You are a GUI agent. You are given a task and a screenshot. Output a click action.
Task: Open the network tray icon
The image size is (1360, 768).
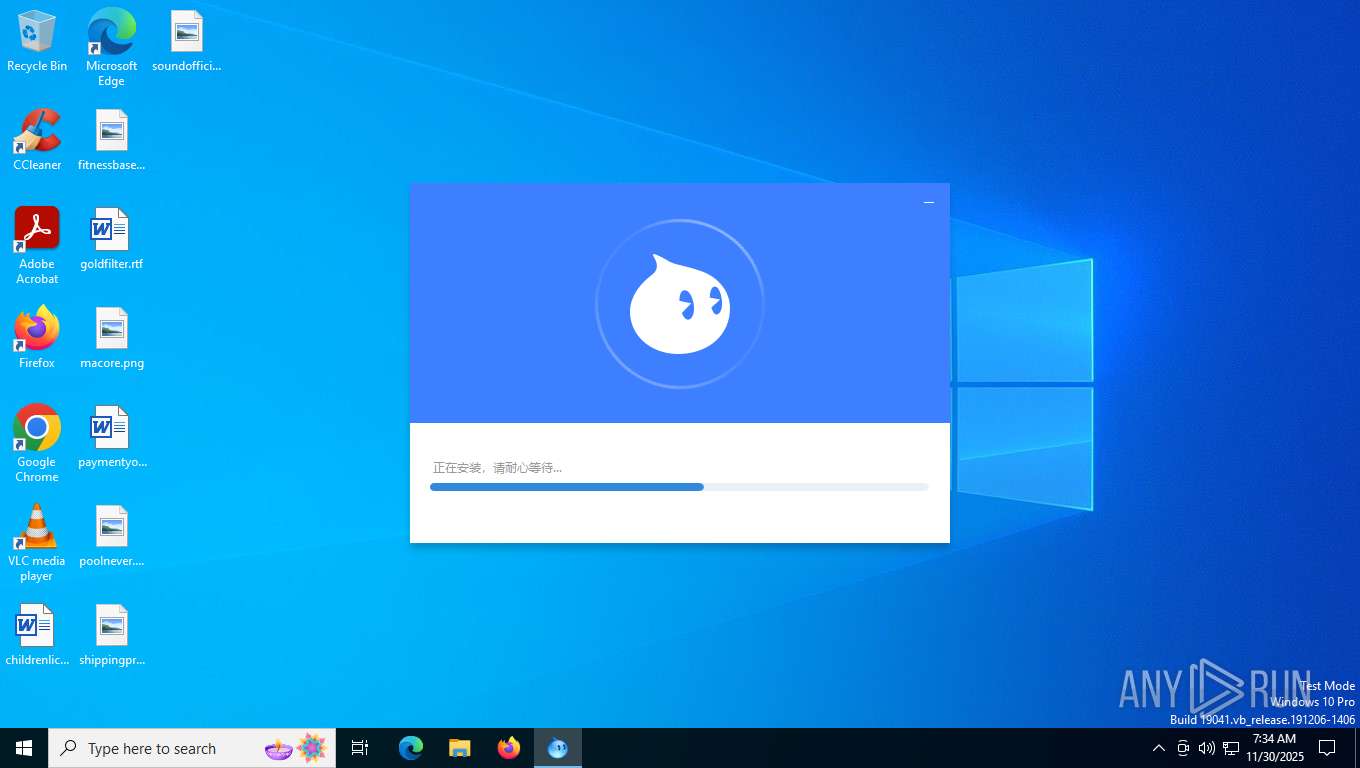pos(1231,748)
